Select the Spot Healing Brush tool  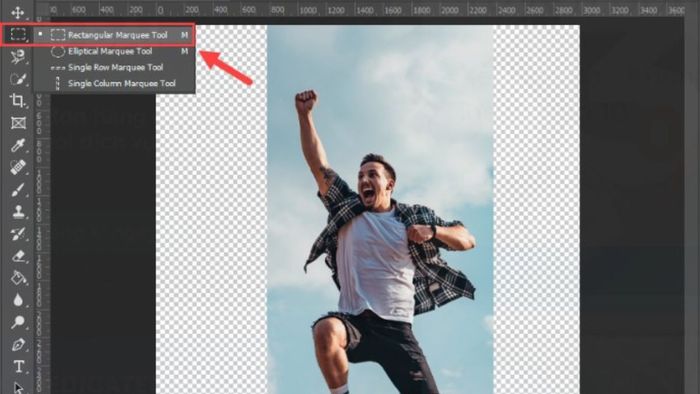18,167
